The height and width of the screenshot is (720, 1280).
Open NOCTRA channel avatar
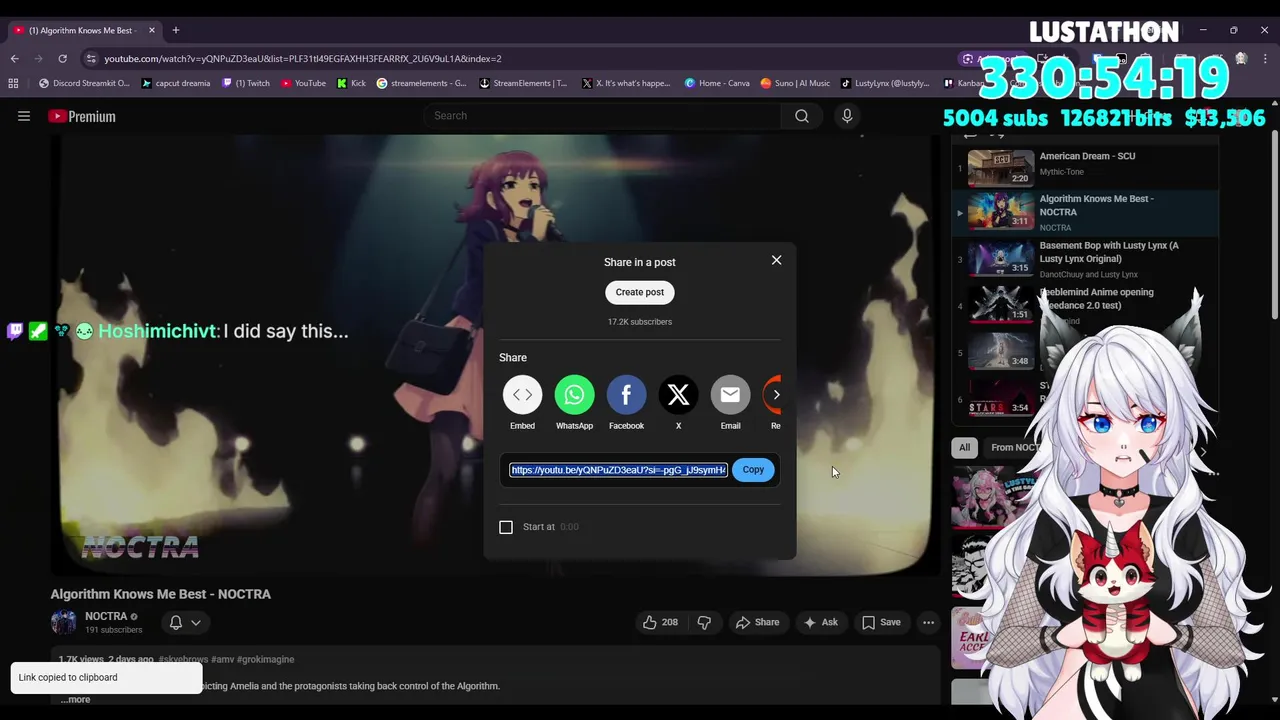pyautogui.click(x=63, y=622)
